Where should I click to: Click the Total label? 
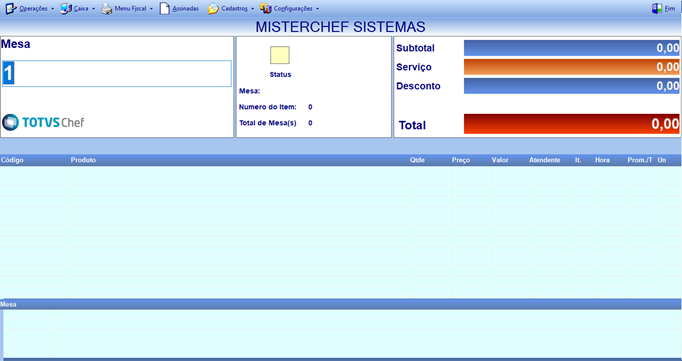pyautogui.click(x=412, y=125)
